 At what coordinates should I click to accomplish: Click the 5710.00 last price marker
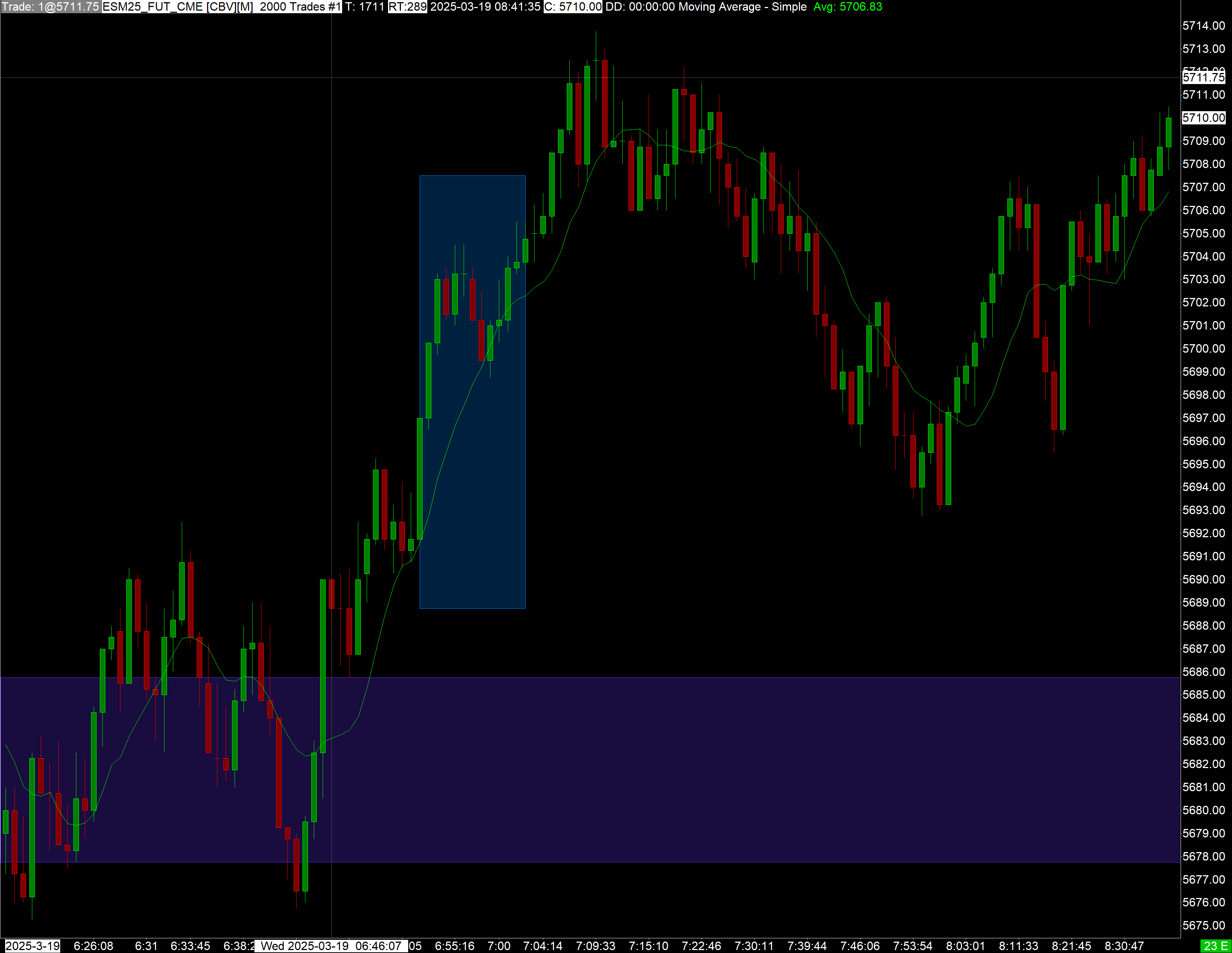pos(1203,118)
